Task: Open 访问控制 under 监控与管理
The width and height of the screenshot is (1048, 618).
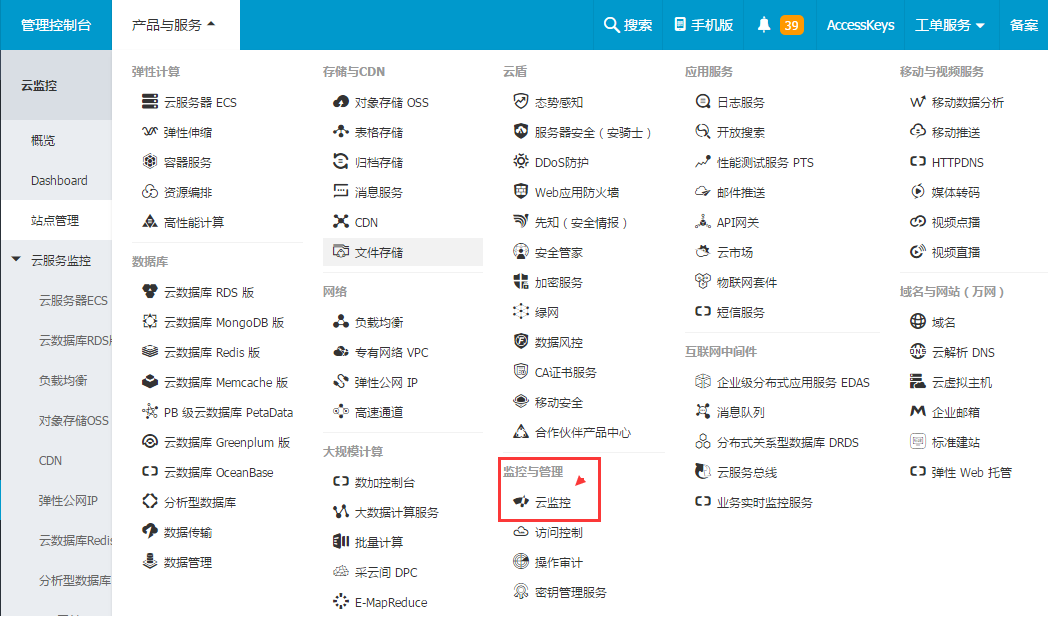Action: pyautogui.click(x=559, y=533)
